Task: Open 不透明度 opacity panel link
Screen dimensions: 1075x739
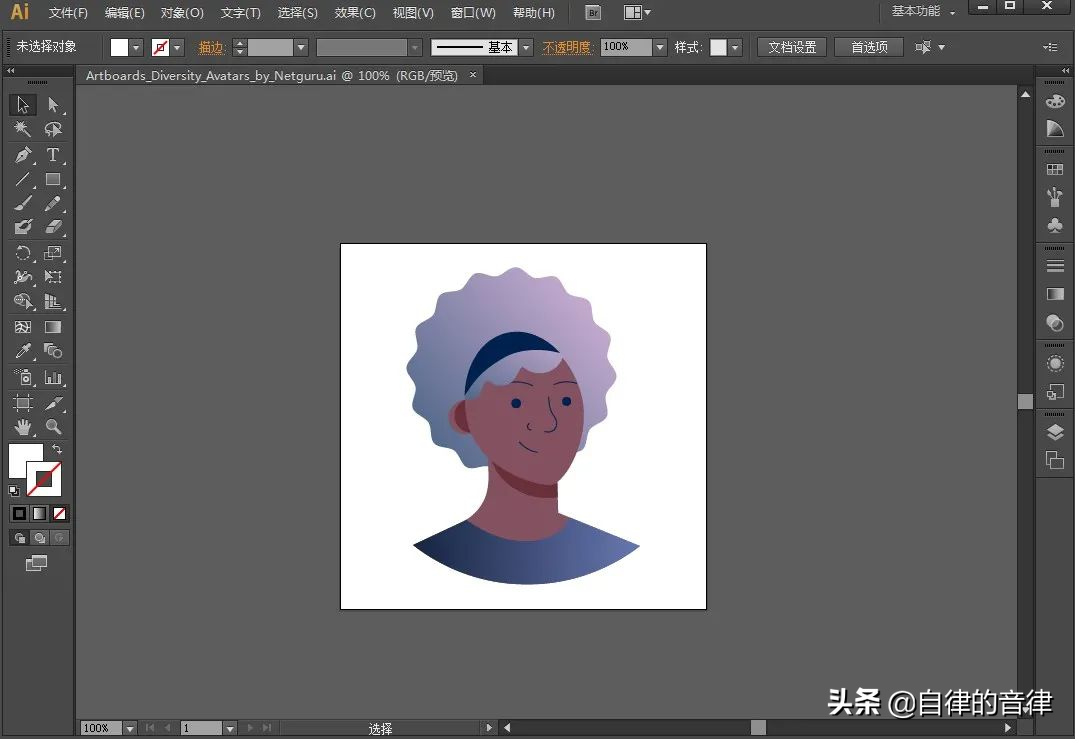Action: 566,47
